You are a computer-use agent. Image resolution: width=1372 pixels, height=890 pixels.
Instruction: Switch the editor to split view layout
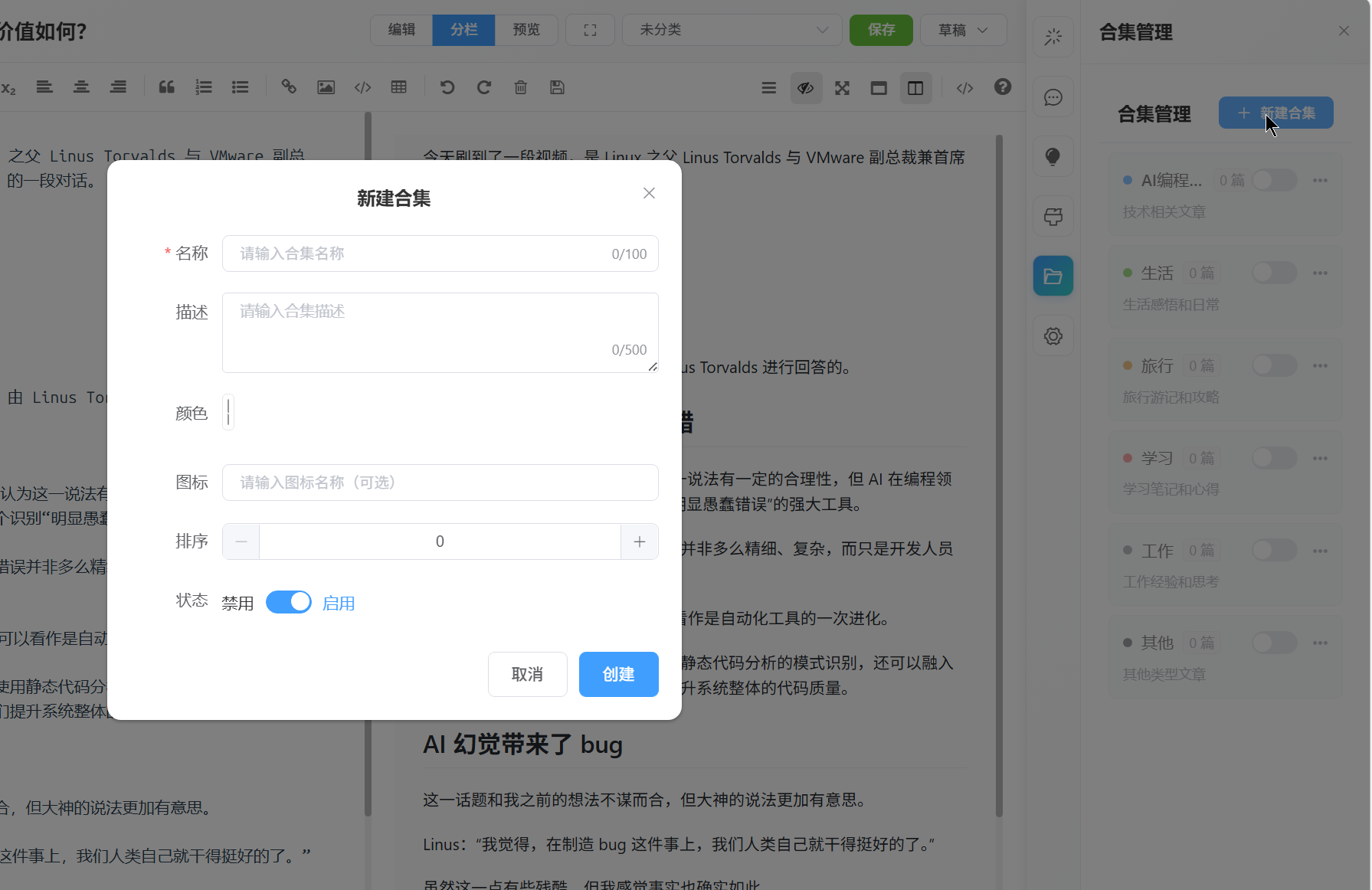[x=916, y=87]
